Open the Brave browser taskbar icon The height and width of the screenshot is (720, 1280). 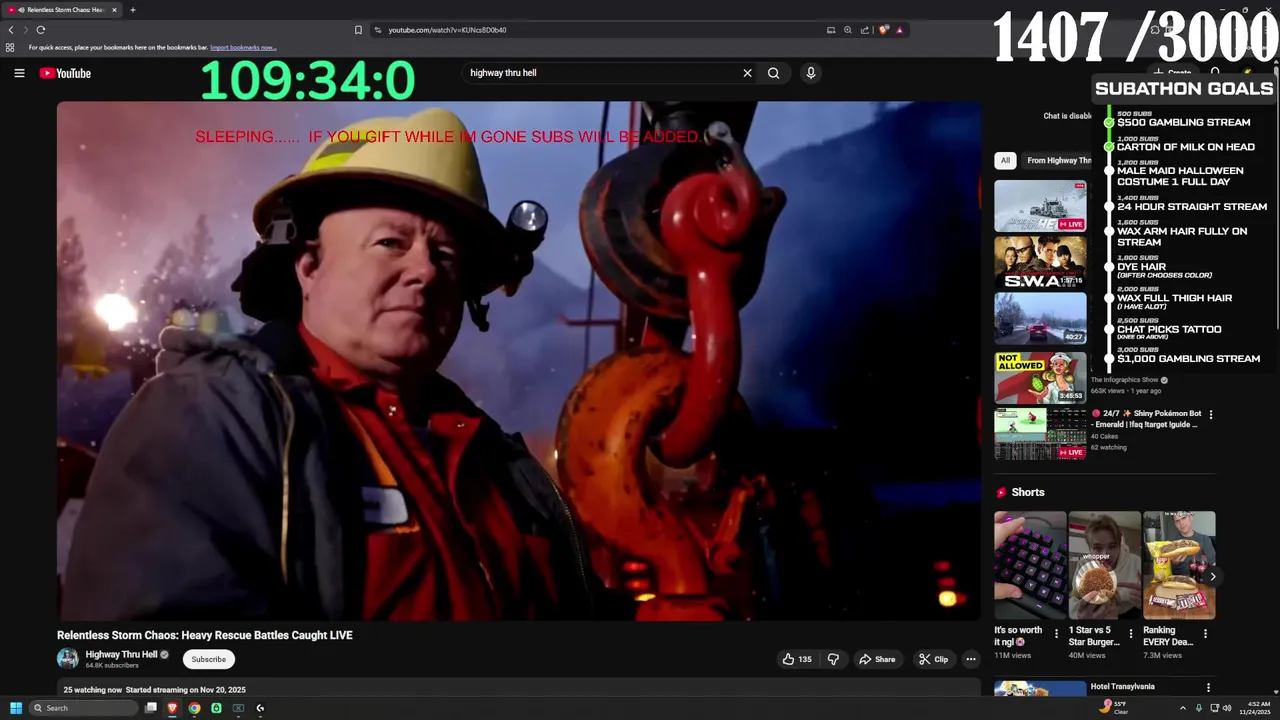tap(172, 708)
